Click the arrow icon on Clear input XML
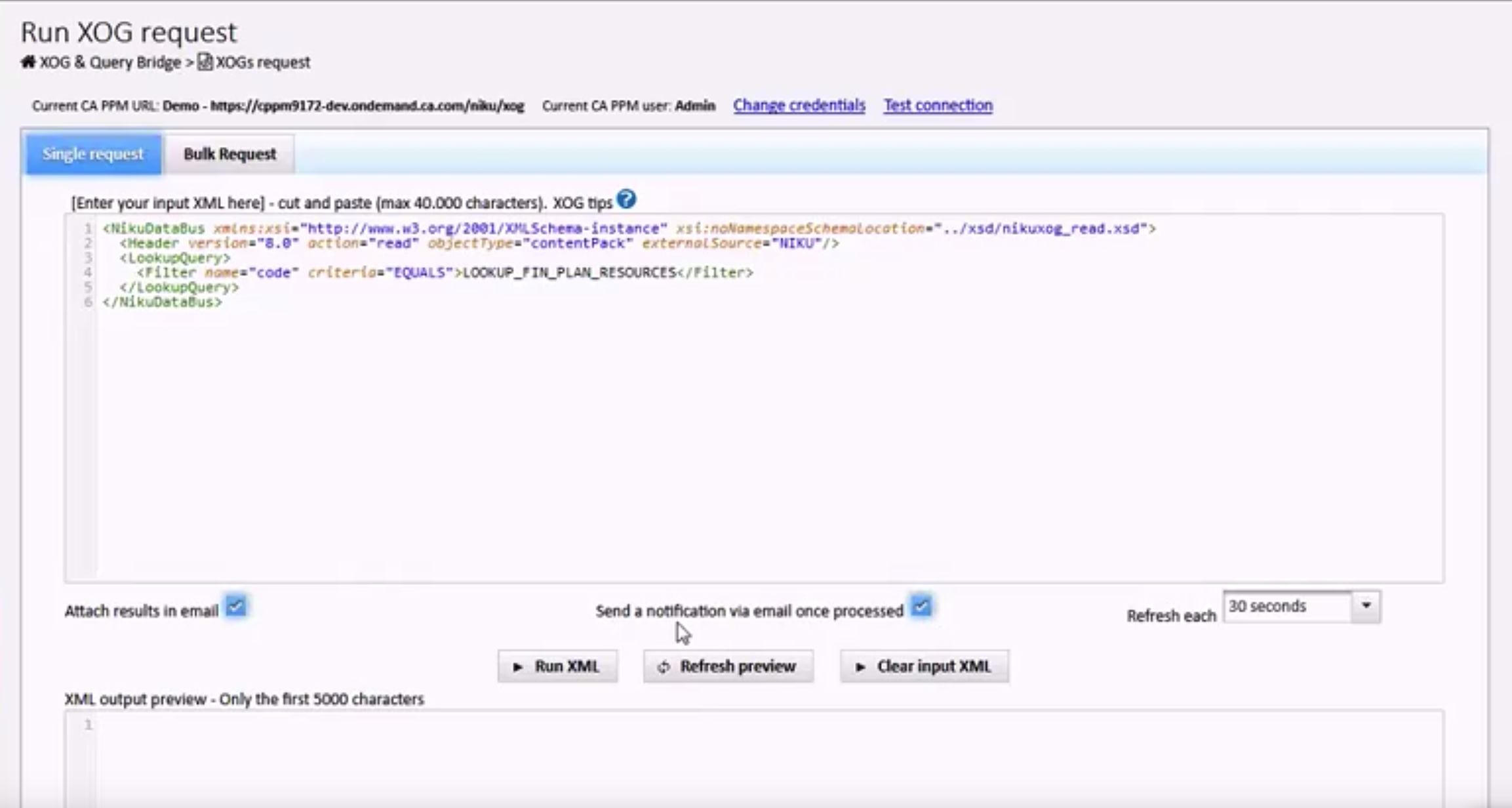Image resolution: width=1512 pixels, height=808 pixels. (860, 667)
